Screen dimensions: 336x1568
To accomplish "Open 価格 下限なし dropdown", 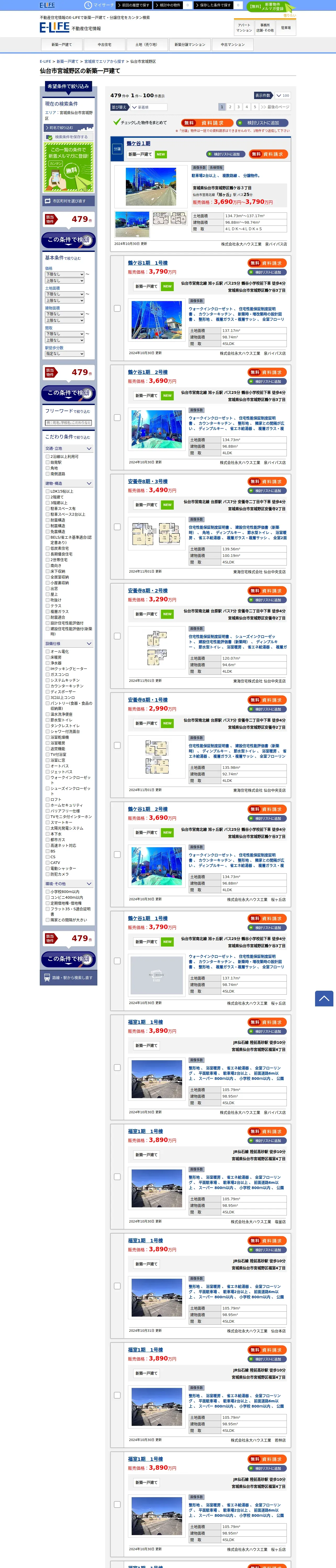I will [65, 274].
